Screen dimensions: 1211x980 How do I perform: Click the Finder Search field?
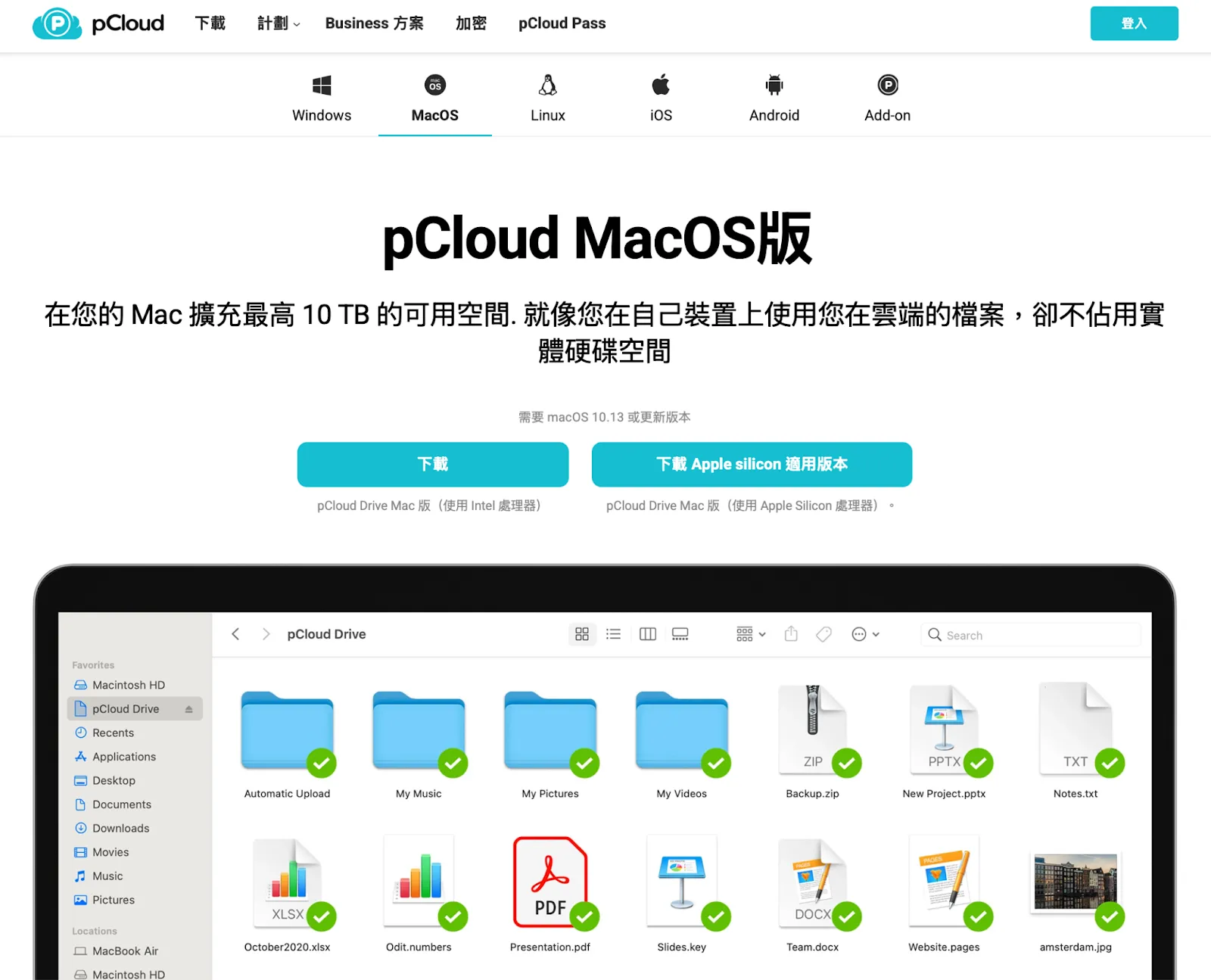tap(1031, 635)
